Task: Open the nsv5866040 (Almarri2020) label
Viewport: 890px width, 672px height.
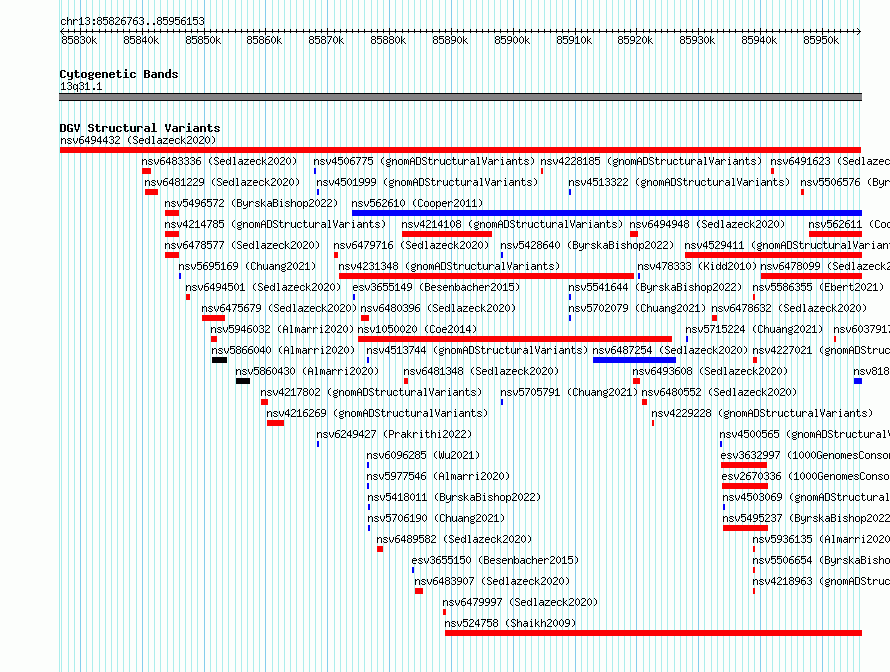Action: tap(283, 350)
